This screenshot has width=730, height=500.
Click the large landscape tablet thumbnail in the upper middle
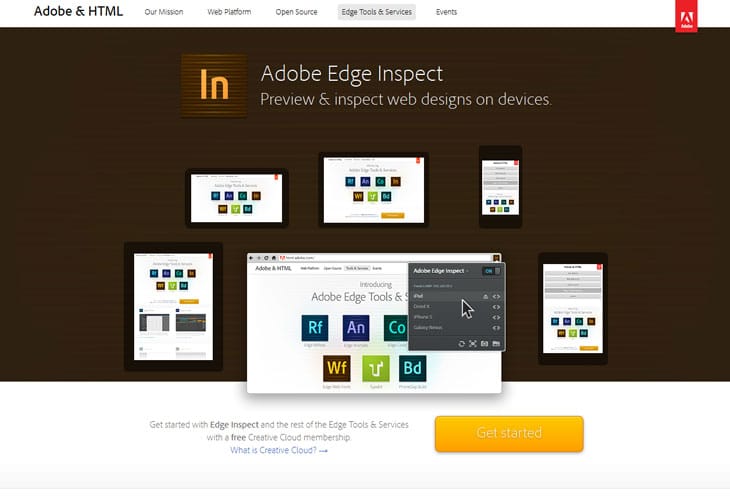pyautogui.click(x=374, y=189)
